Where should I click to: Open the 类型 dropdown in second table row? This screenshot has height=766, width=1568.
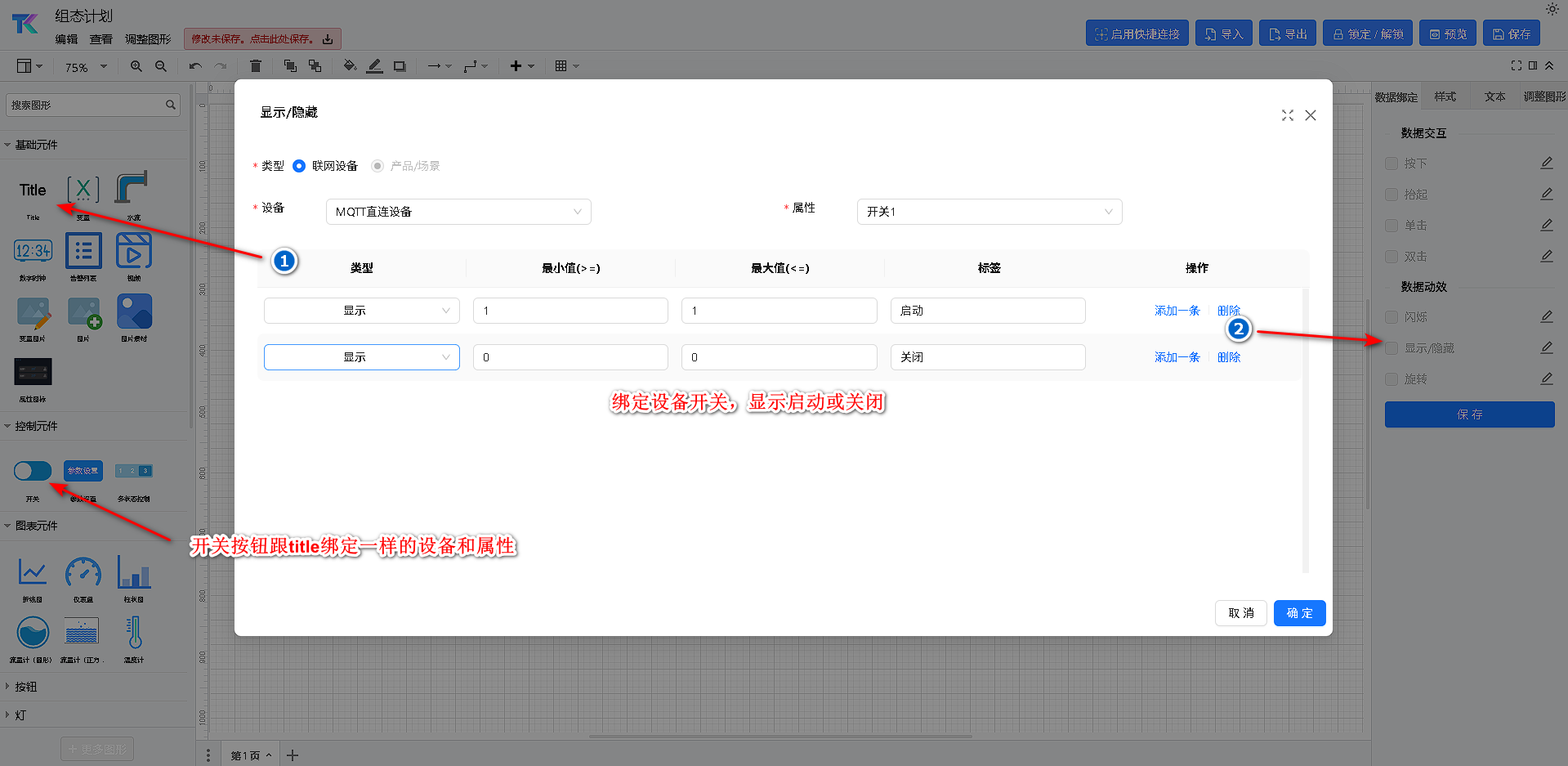(x=361, y=357)
